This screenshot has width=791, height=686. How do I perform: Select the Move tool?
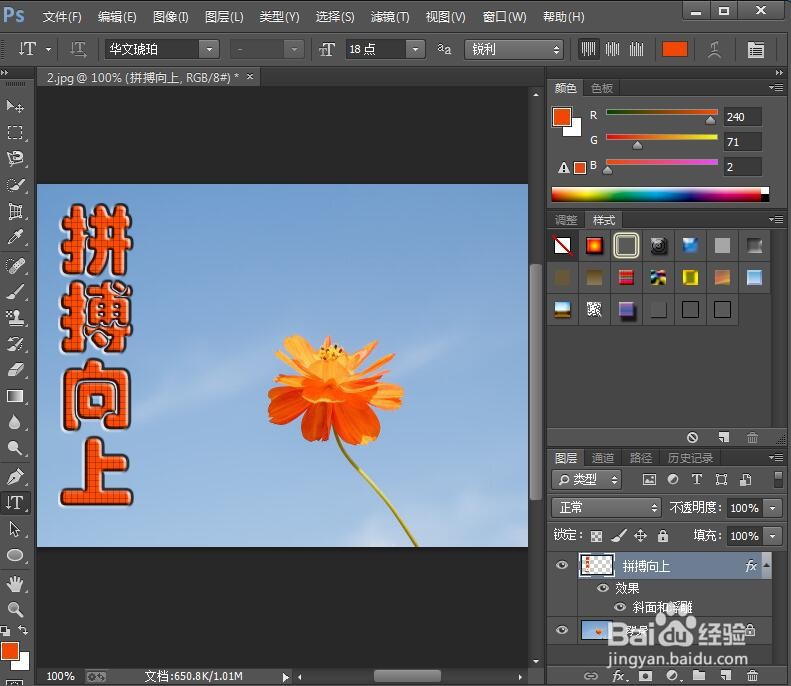(15, 106)
